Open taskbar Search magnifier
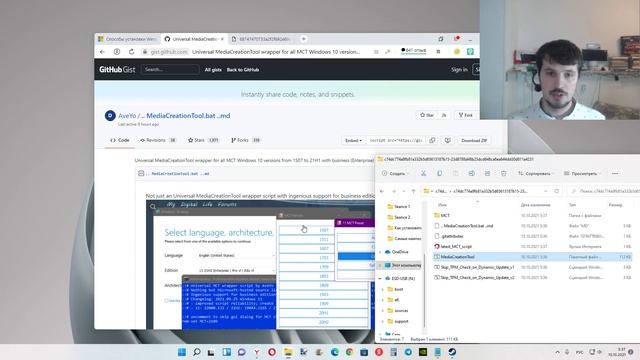The width and height of the screenshot is (640, 360). (x=196, y=352)
